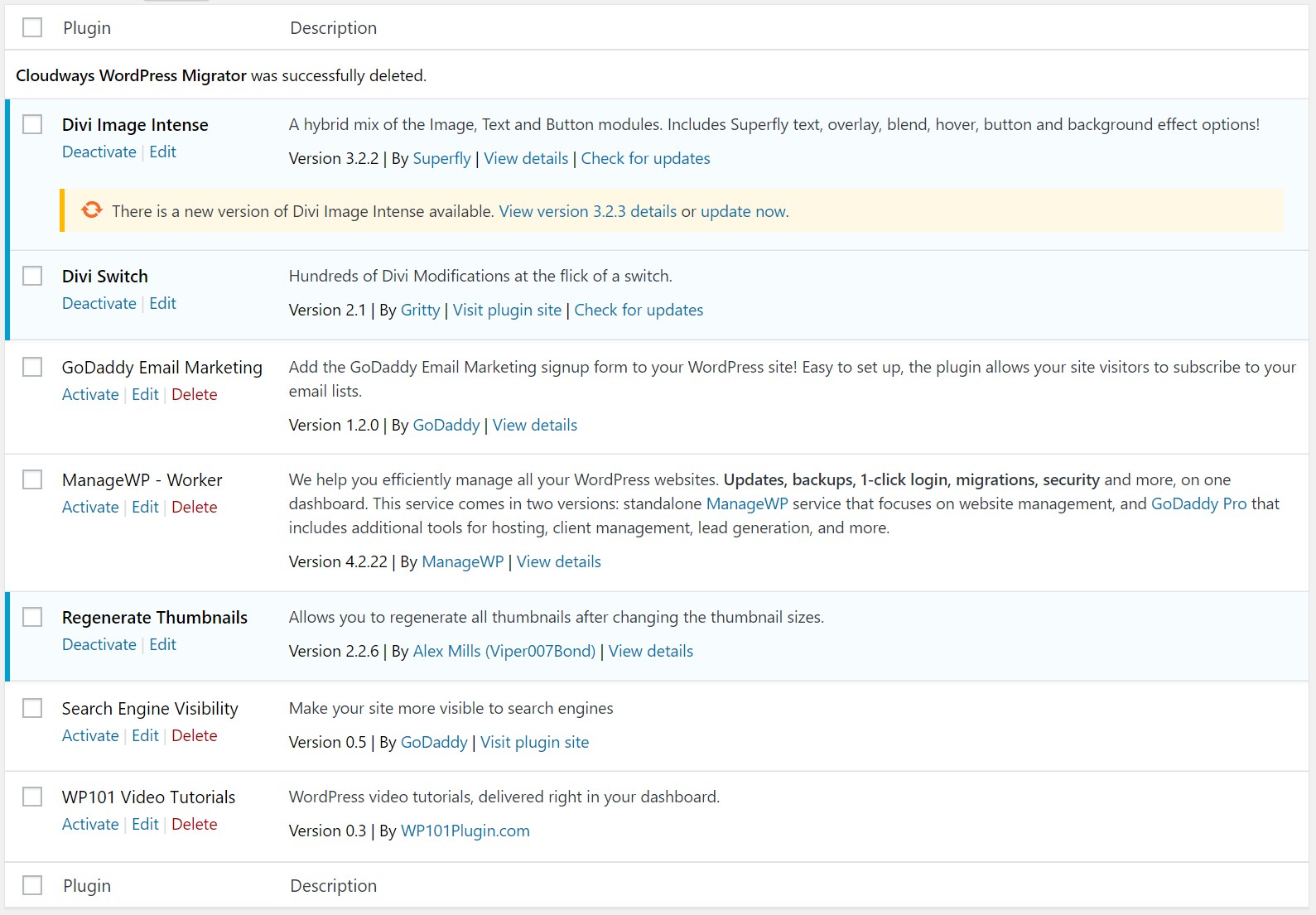View version 3.2.3 details link

point(588,211)
